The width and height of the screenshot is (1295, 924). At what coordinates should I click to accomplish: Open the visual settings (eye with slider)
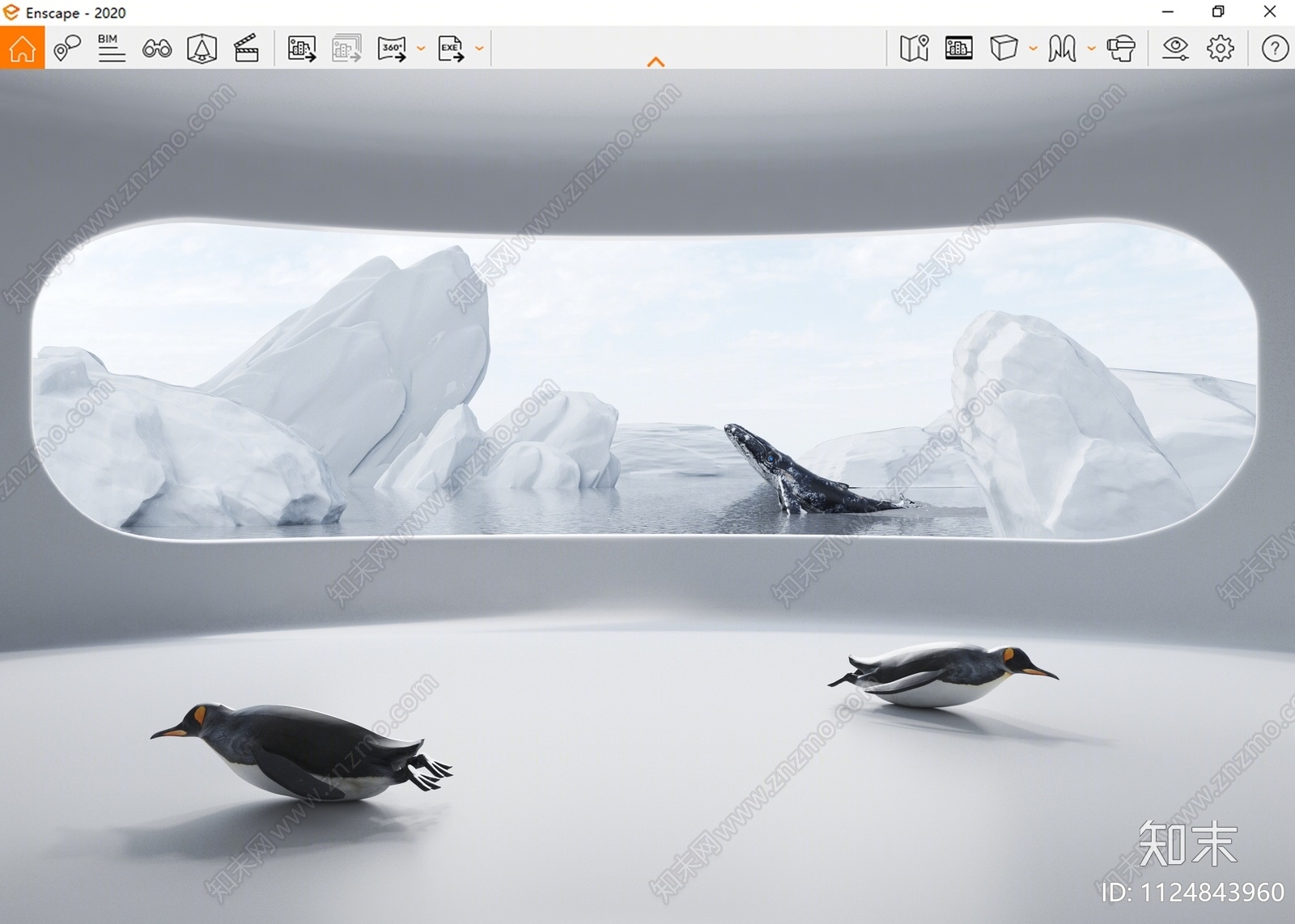click(x=1175, y=49)
